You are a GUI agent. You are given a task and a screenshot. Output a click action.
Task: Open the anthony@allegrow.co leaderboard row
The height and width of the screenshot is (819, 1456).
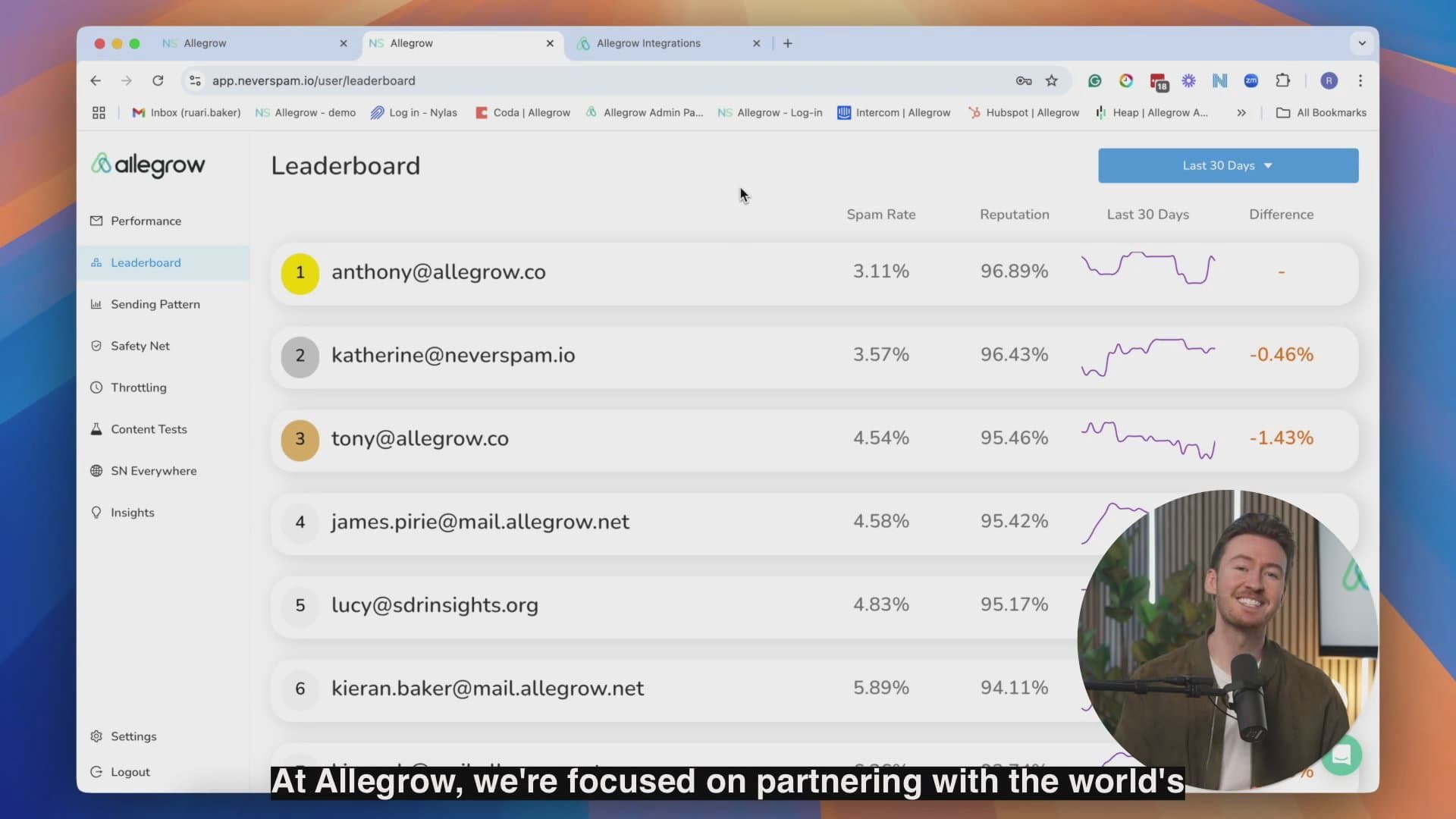438,272
